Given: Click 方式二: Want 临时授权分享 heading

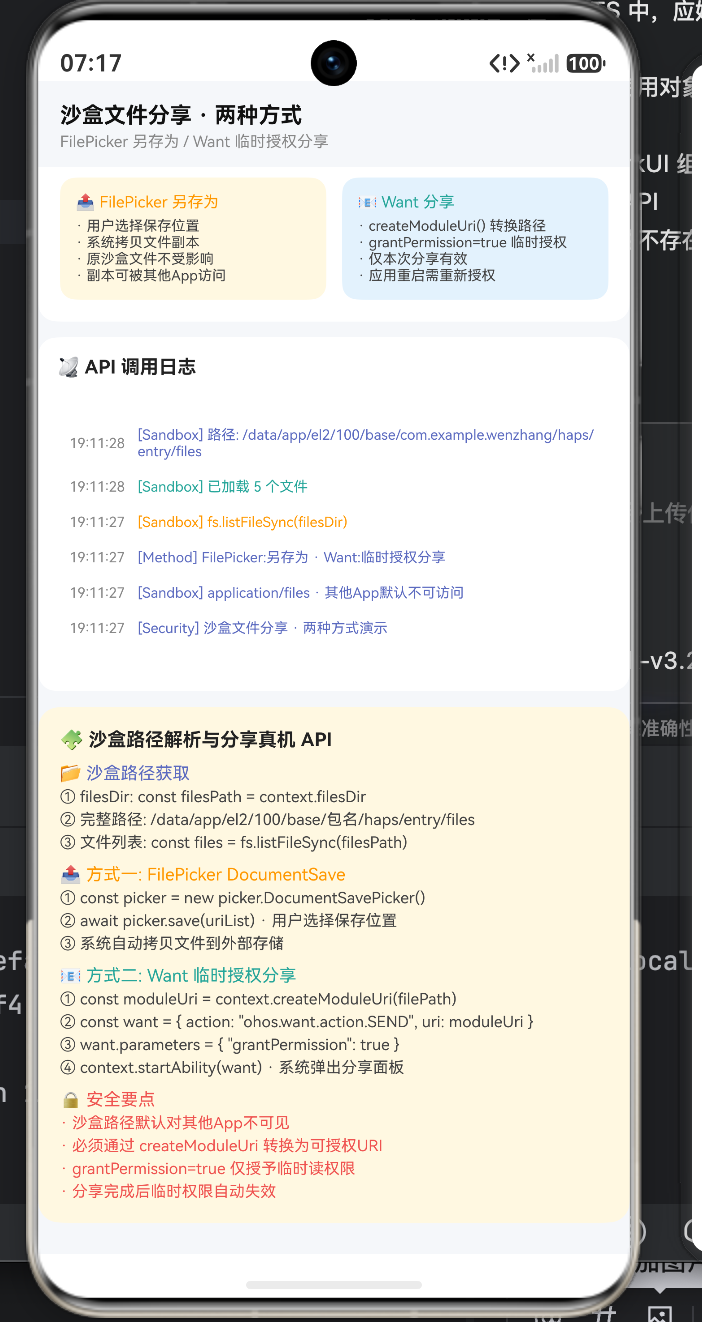Looking at the screenshot, I should click(x=191, y=975).
